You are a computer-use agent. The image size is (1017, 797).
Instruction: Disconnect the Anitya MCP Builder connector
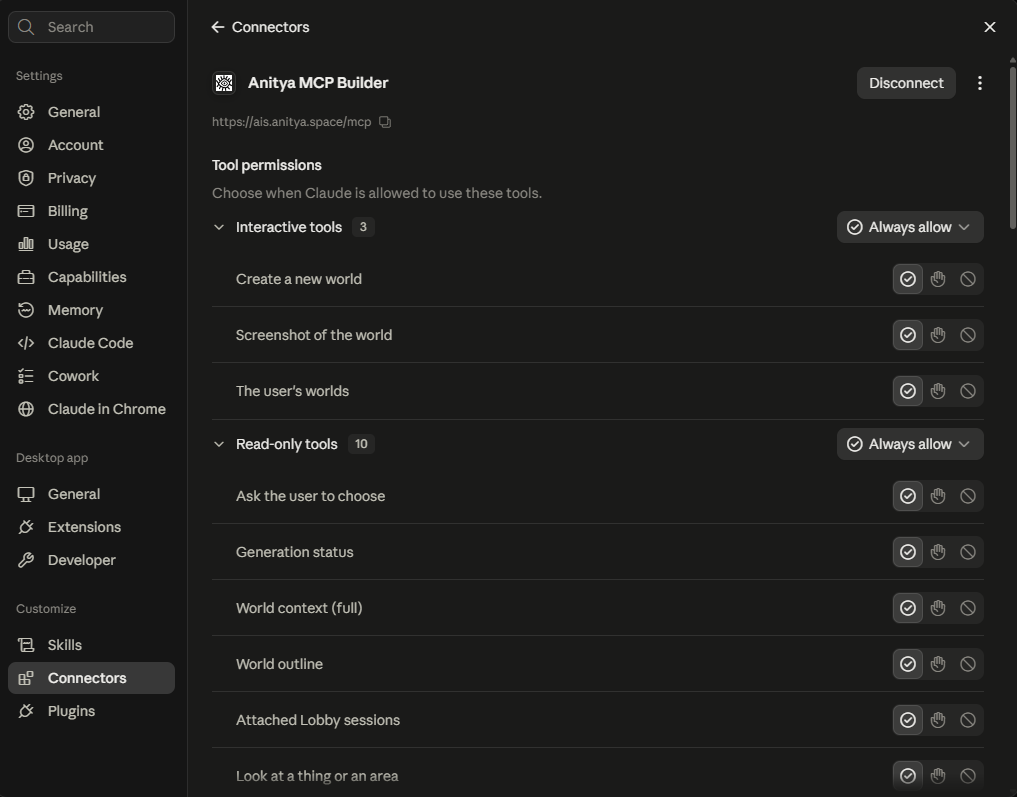[906, 83]
